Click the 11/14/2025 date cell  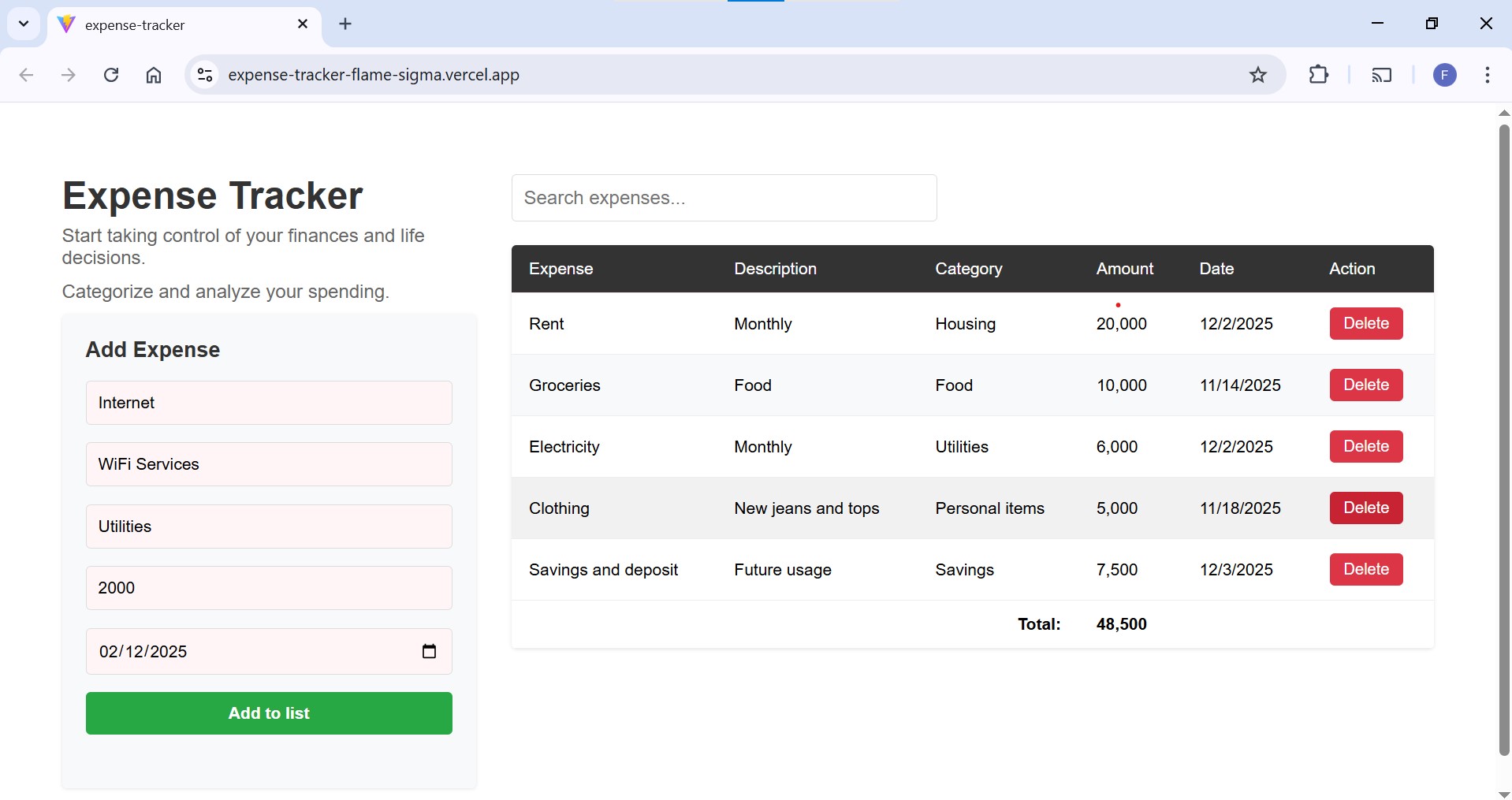click(1240, 385)
